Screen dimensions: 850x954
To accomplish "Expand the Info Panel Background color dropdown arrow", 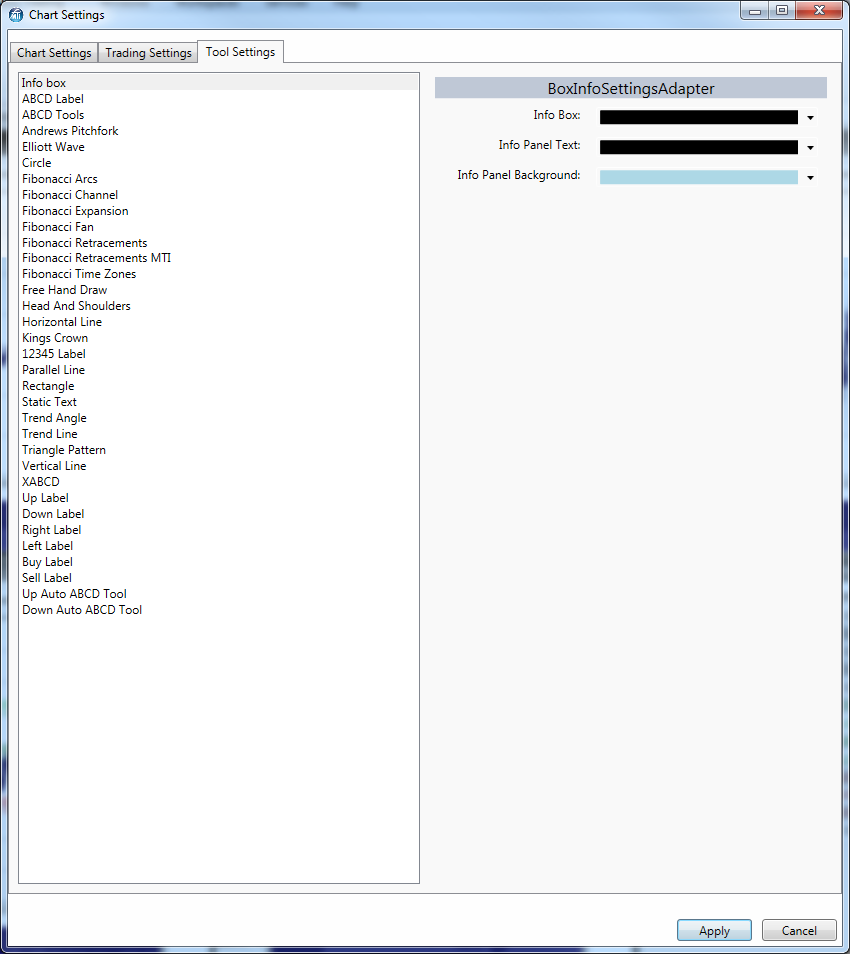I will (810, 178).
